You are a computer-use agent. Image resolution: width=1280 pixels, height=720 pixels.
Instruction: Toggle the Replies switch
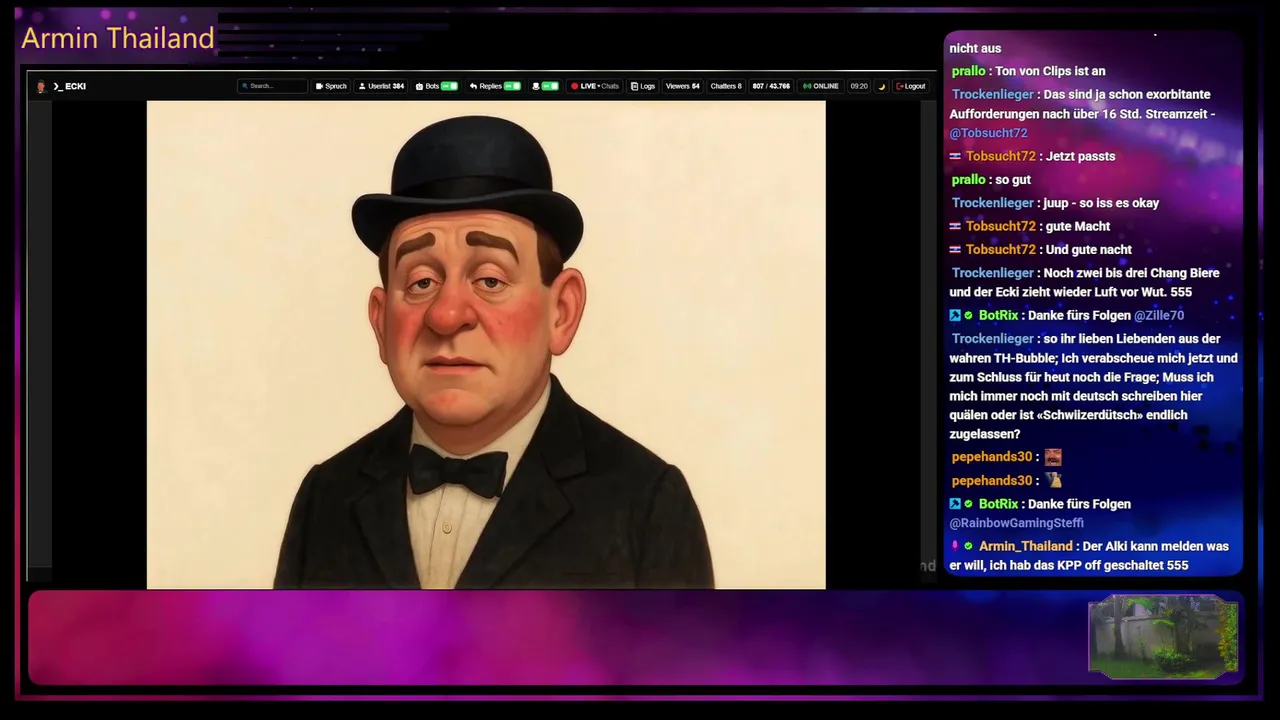pos(512,86)
